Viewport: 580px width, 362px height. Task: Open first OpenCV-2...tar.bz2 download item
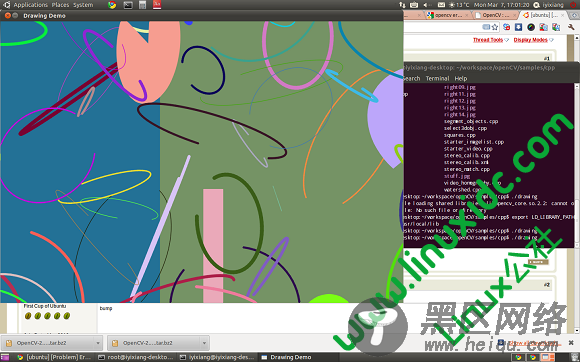pyautogui.click(x=48, y=343)
